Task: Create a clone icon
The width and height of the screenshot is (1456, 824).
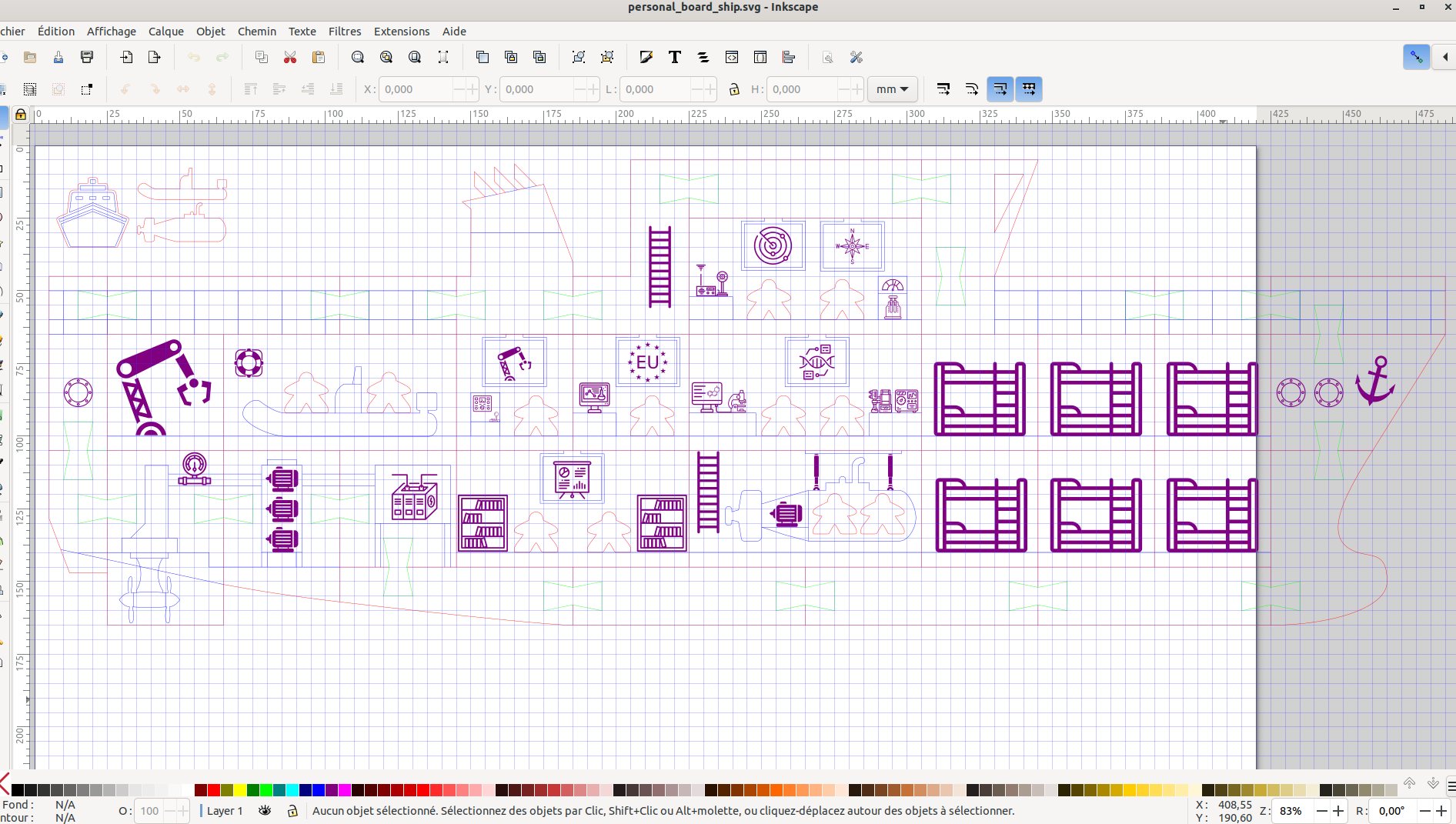Action: click(x=511, y=57)
